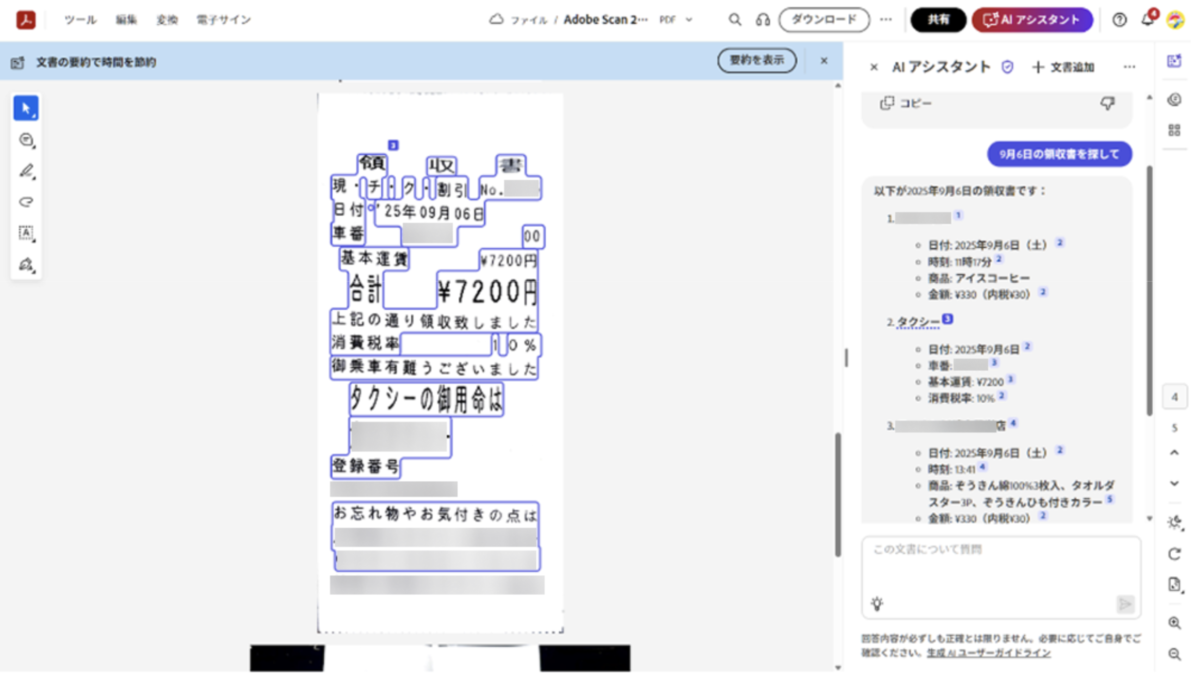This screenshot has height=688, width=1200.
Task: Close the AI アシスタント panel
Action: pos(874,67)
